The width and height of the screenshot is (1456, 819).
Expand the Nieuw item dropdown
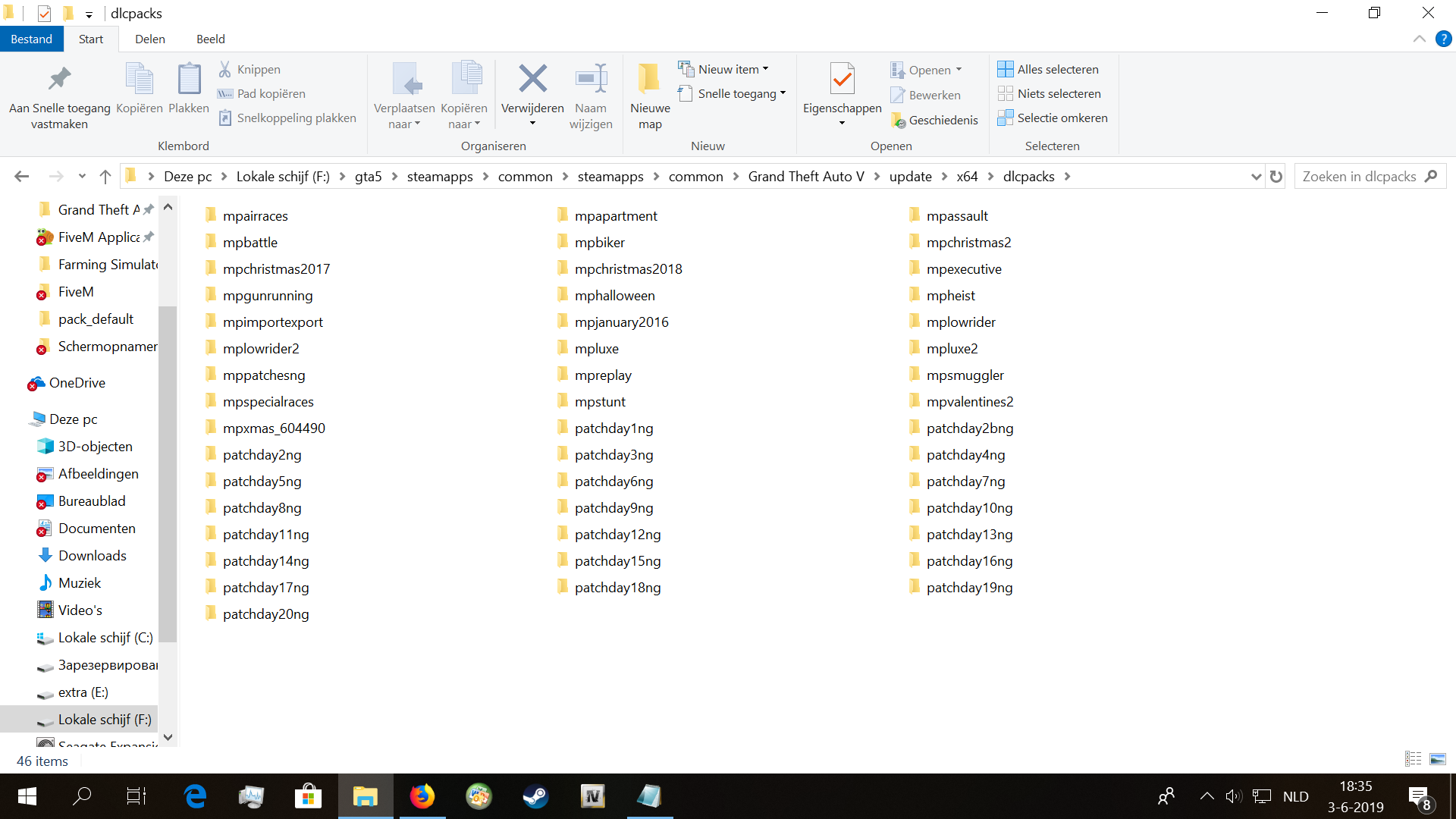(x=766, y=69)
